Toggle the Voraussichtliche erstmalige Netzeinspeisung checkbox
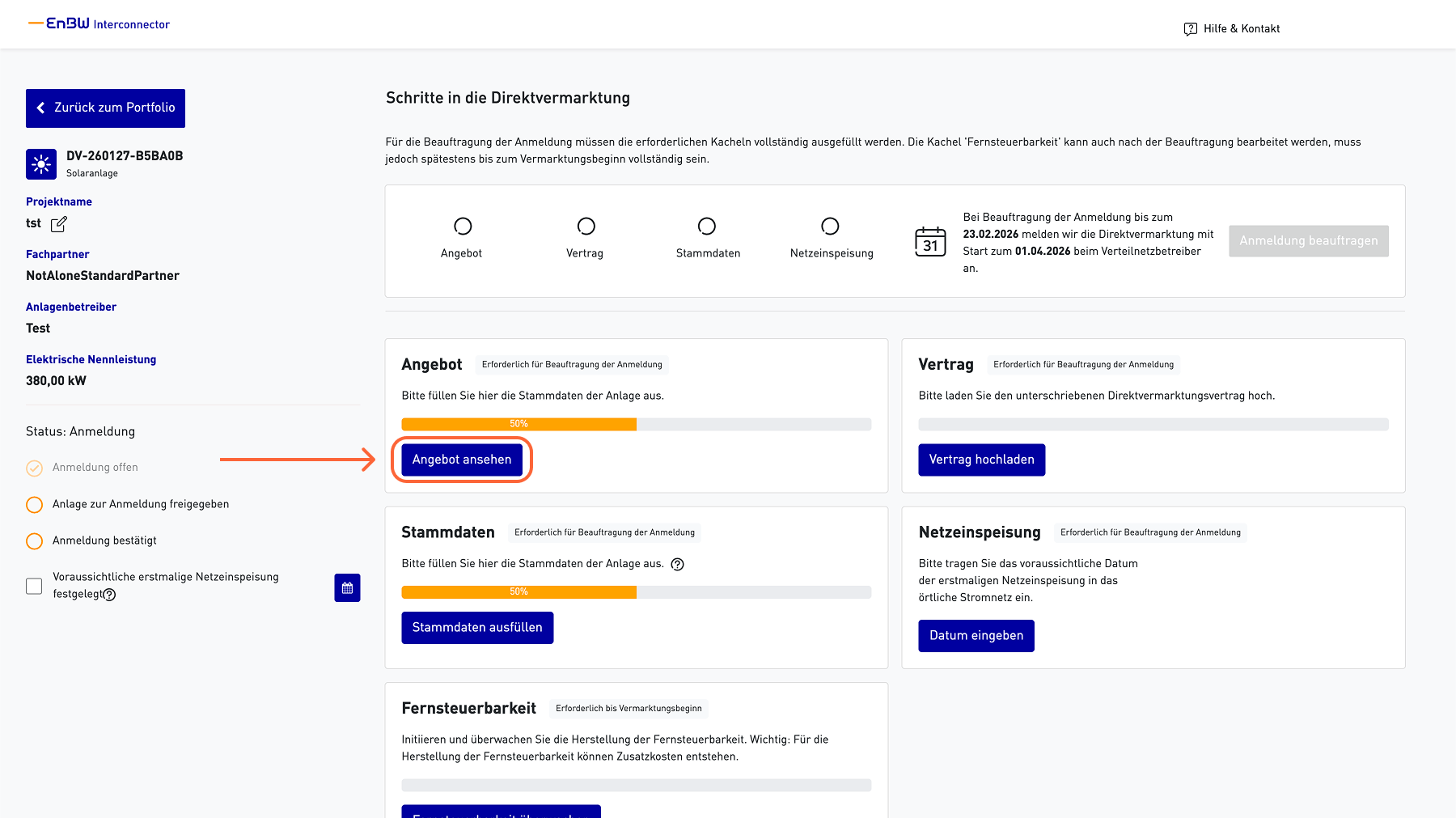The height and width of the screenshot is (818, 1456). pos(34,586)
